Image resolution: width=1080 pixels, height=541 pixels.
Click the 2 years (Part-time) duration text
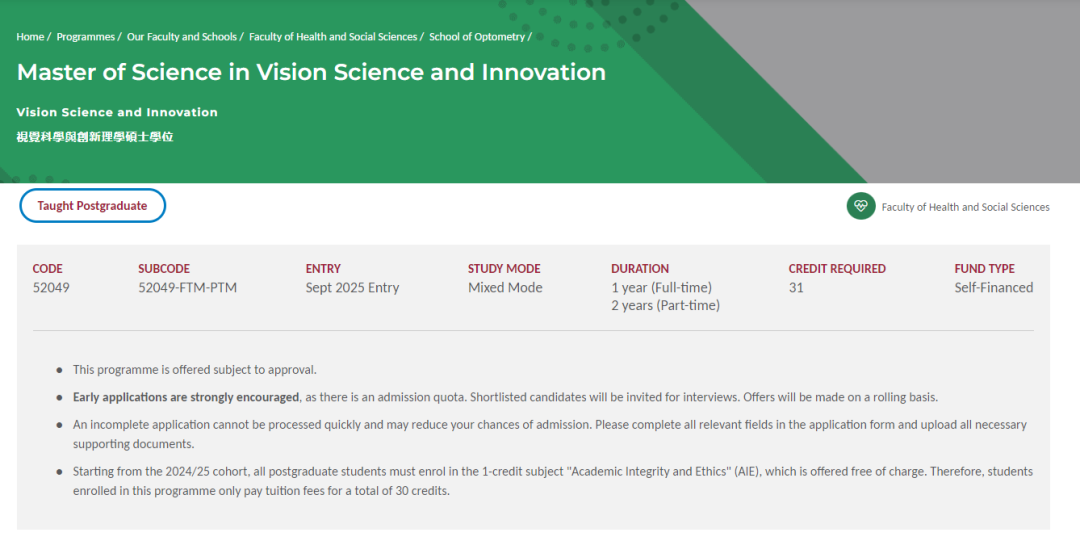[665, 305]
